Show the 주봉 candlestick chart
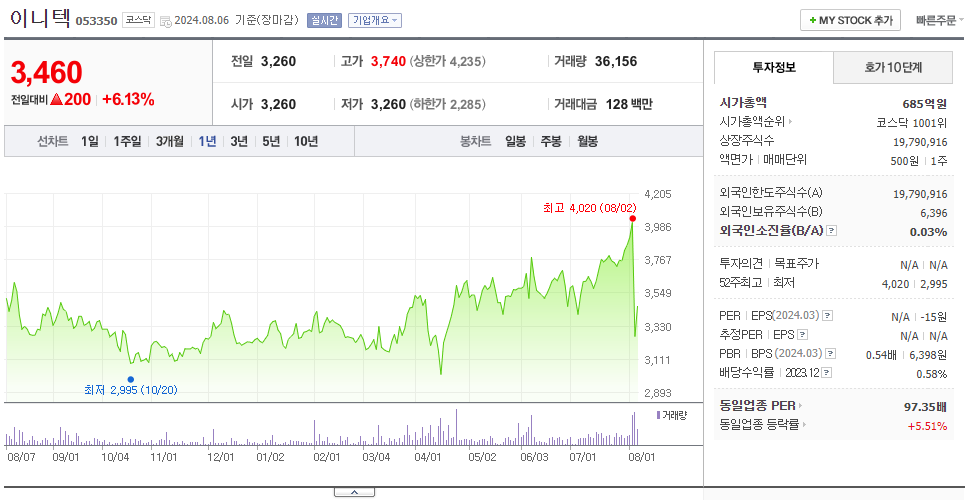 point(551,141)
